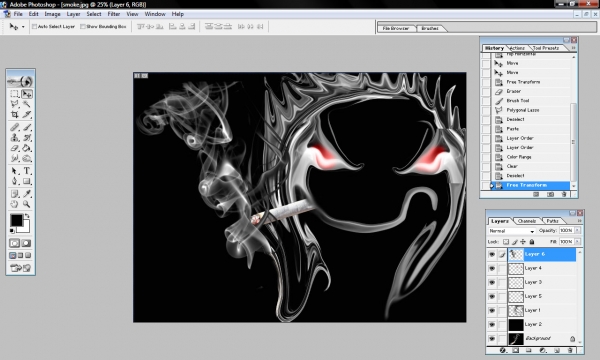The width and height of the screenshot is (600, 360).
Task: Add a layer mask in Layers panel
Action: click(516, 350)
